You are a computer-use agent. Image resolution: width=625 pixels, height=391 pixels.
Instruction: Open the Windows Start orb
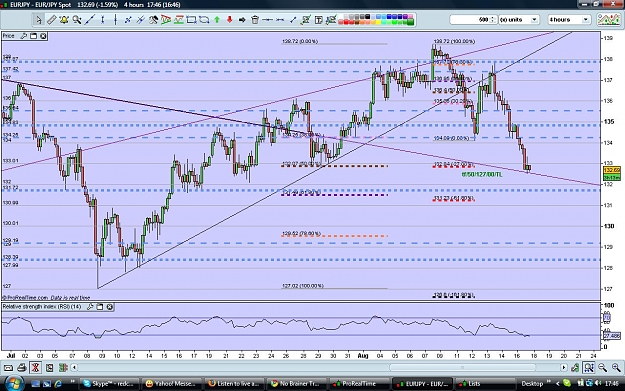pos(13,383)
